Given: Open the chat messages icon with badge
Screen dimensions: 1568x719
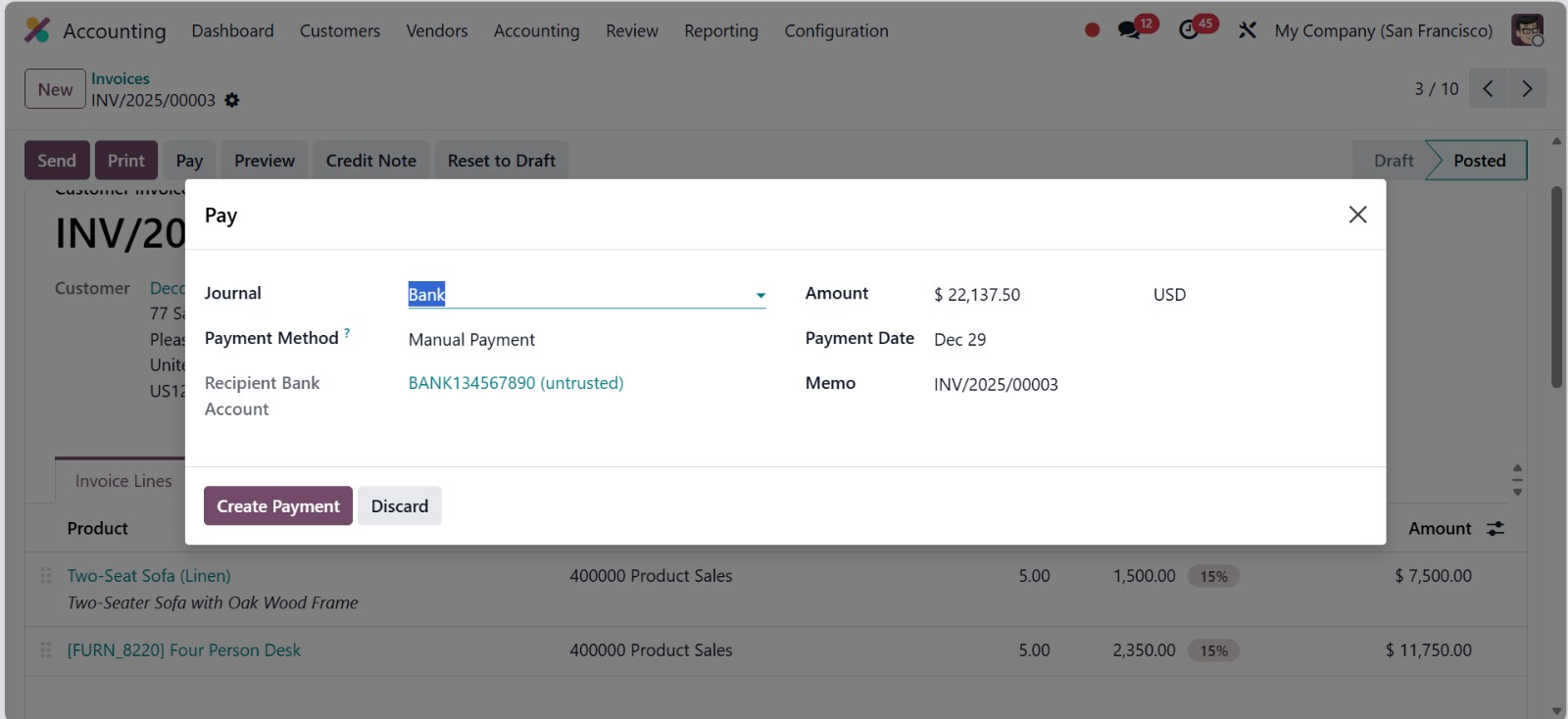Looking at the screenshot, I should pos(1130,30).
